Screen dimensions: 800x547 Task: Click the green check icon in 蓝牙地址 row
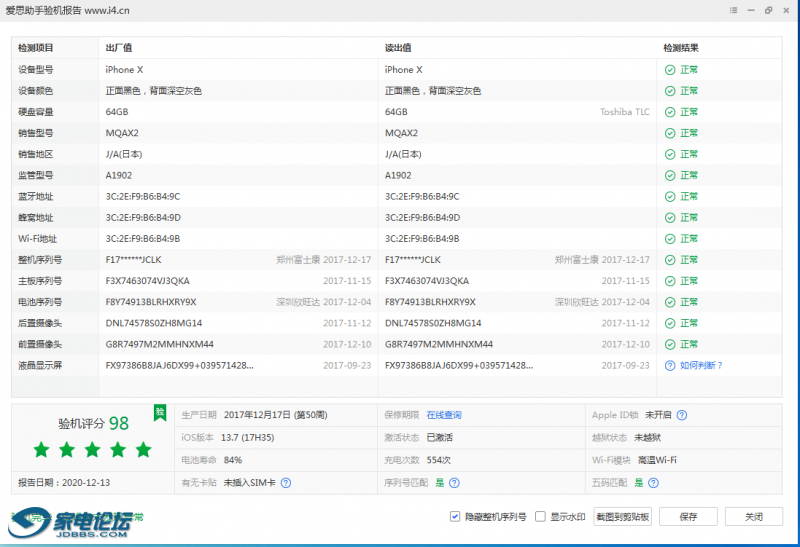click(670, 197)
